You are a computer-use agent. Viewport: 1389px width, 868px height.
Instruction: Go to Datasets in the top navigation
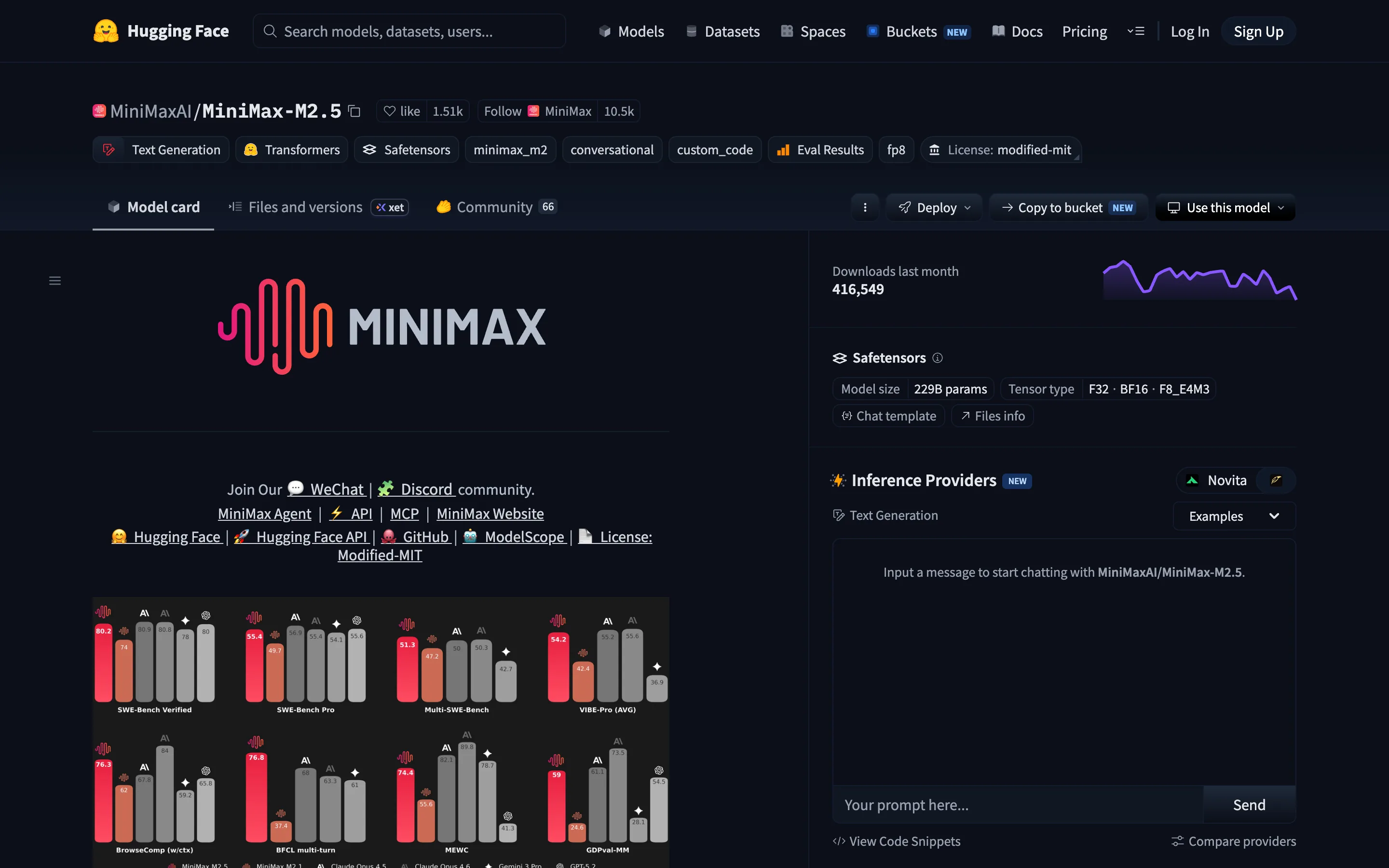722,31
